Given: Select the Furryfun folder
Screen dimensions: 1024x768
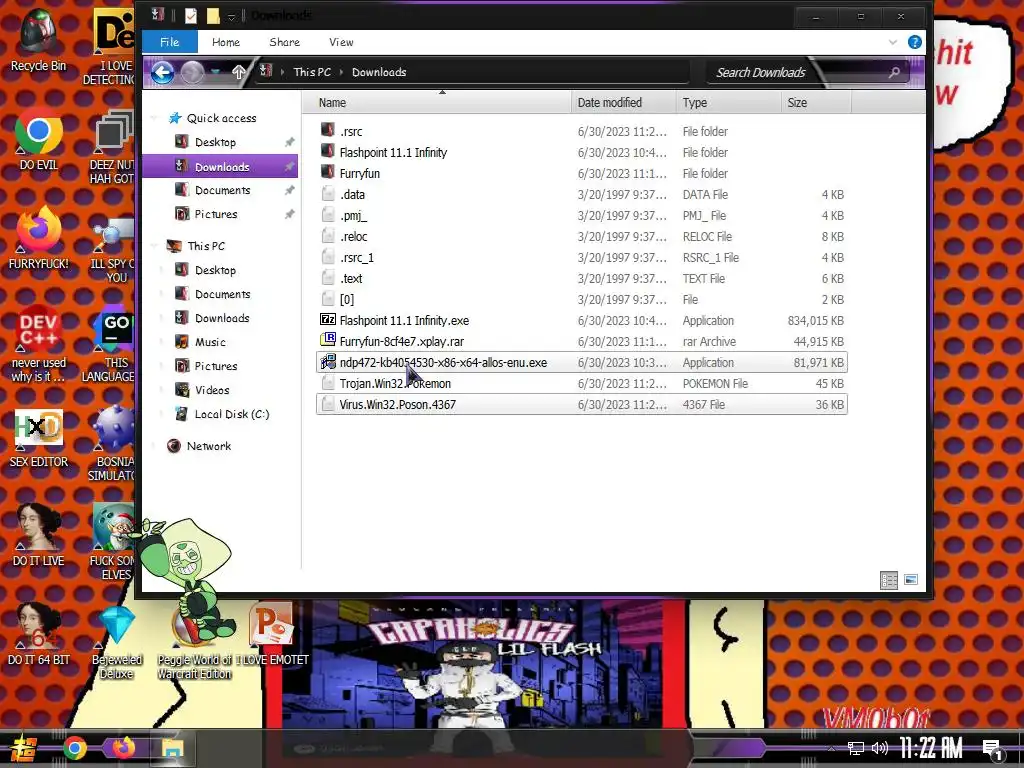Looking at the screenshot, I should [582, 173].
